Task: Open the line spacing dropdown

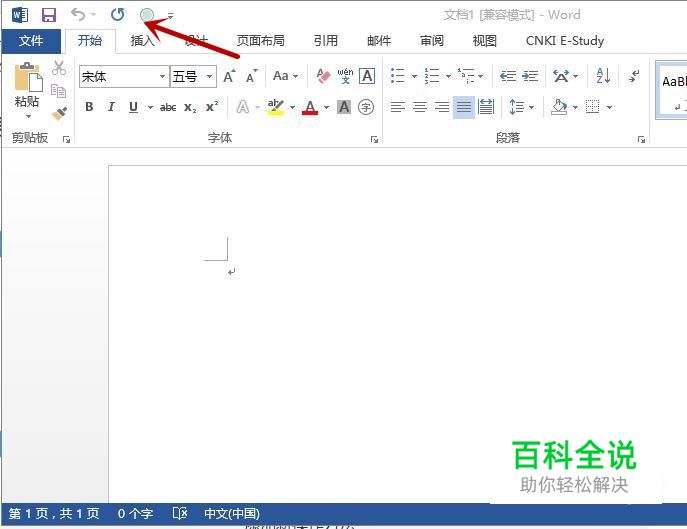Action: tap(522, 107)
